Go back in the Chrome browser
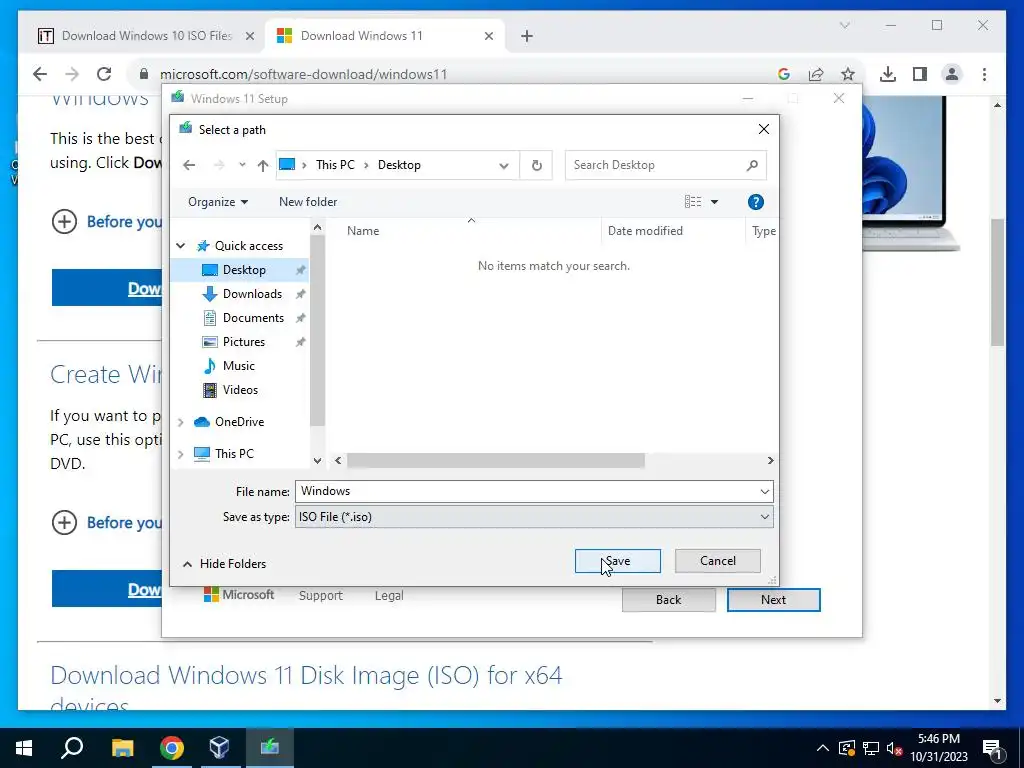 click(x=40, y=74)
